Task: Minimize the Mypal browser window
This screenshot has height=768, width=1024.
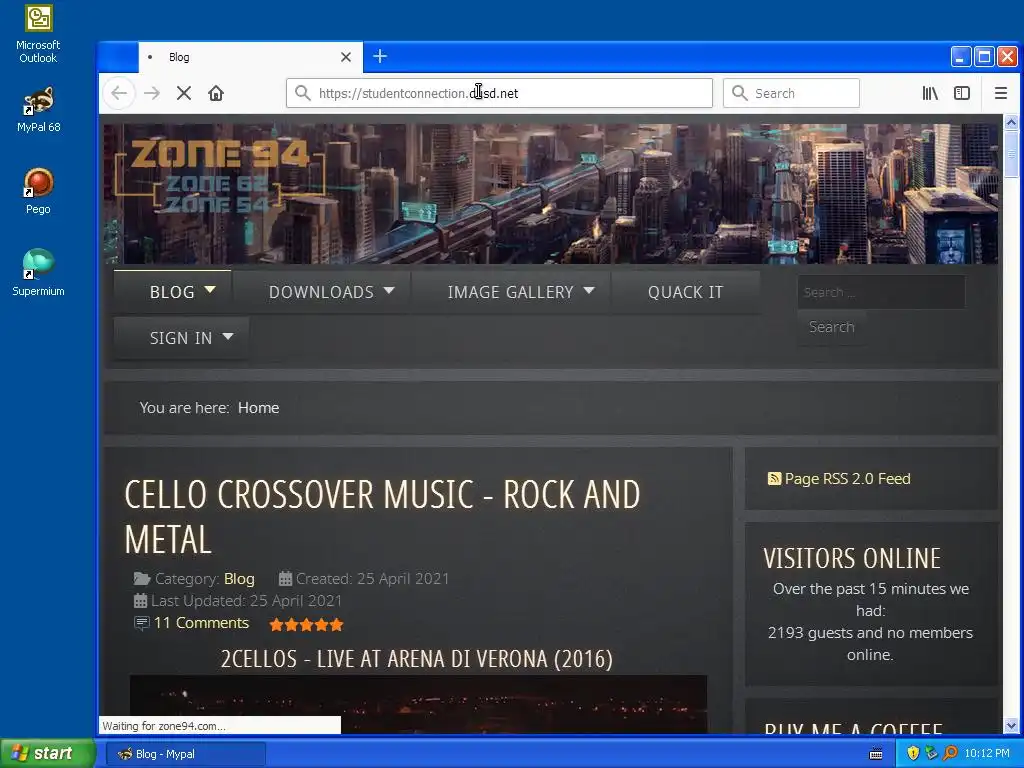Action: pyautogui.click(x=960, y=57)
